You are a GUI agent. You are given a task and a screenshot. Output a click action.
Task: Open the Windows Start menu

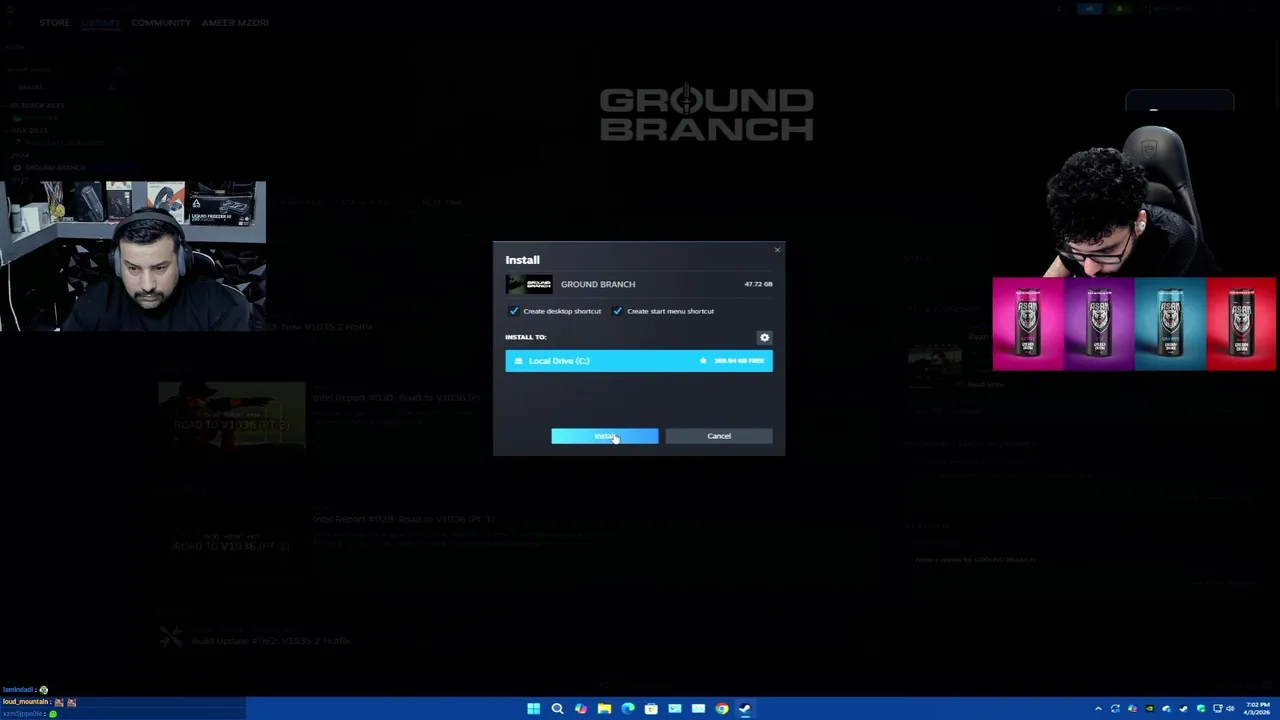(533, 709)
